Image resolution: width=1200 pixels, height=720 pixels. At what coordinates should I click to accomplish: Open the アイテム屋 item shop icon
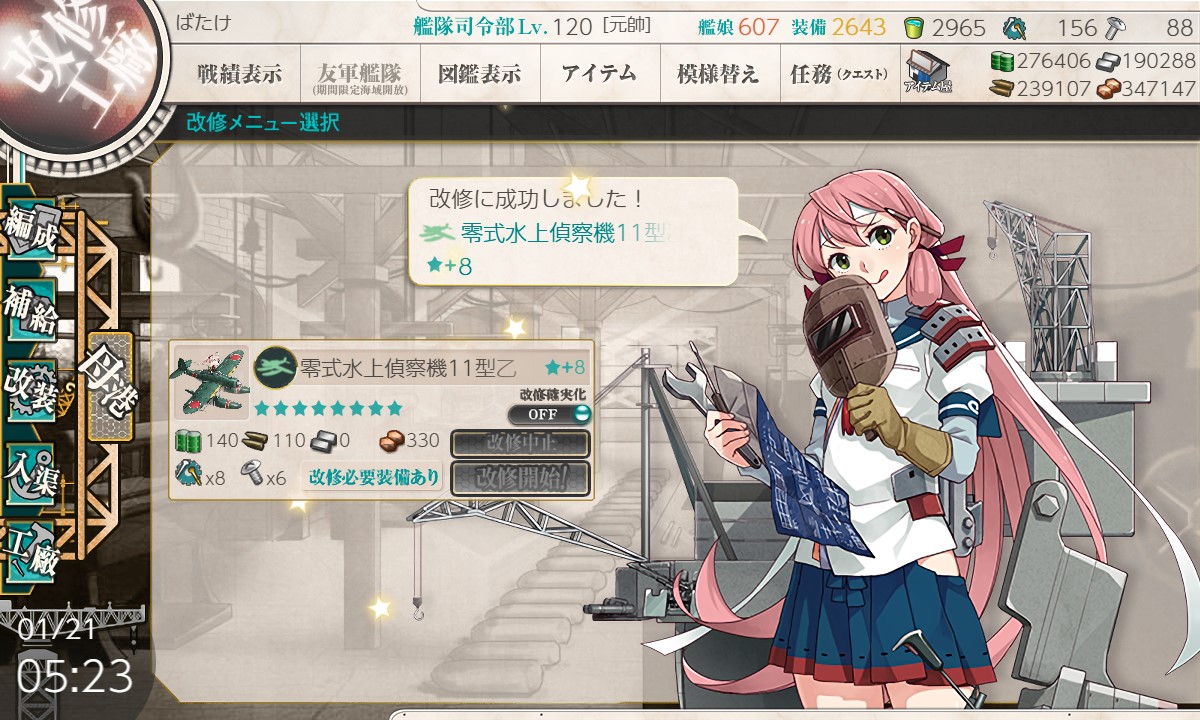click(927, 73)
